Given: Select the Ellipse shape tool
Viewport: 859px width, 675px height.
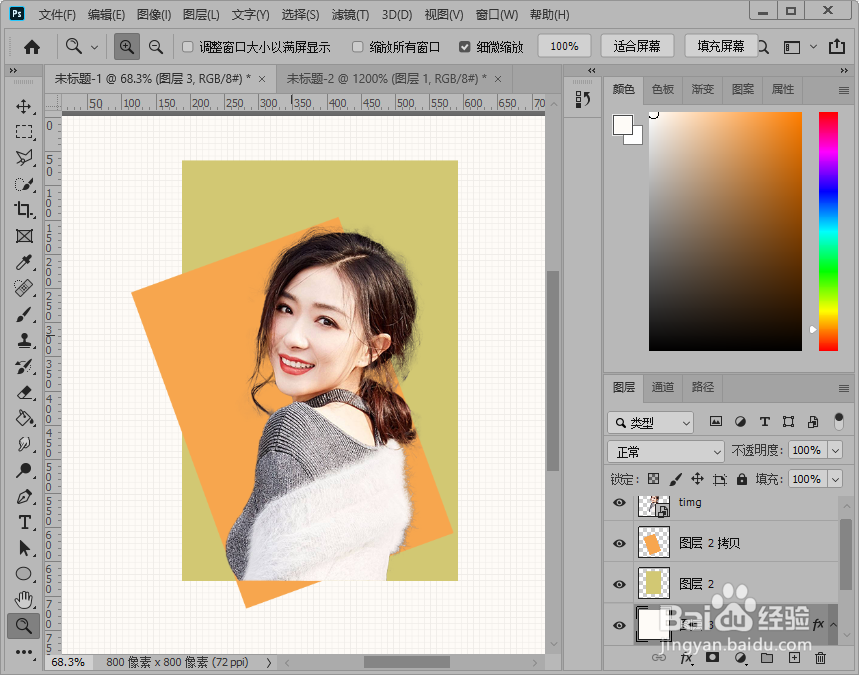Looking at the screenshot, I should [x=24, y=574].
